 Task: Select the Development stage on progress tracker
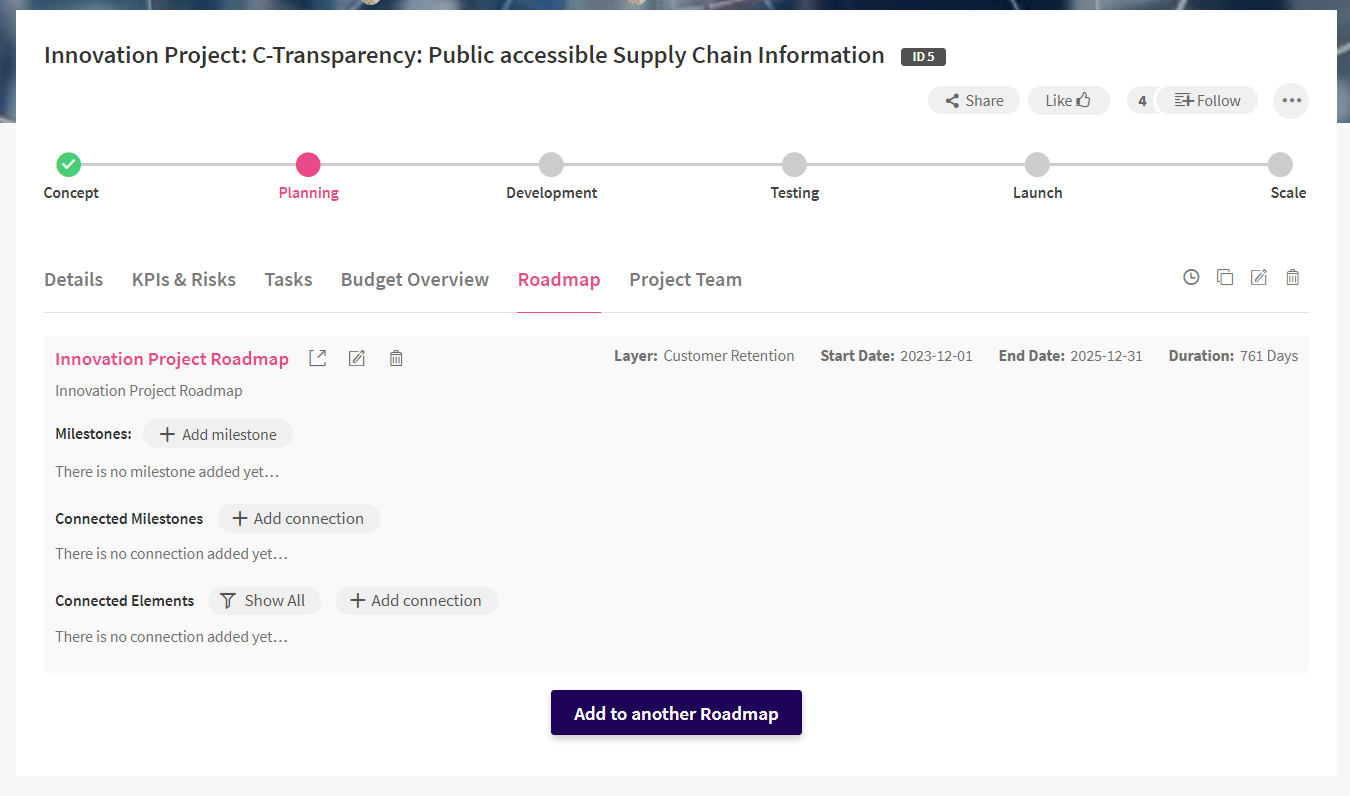pos(551,165)
